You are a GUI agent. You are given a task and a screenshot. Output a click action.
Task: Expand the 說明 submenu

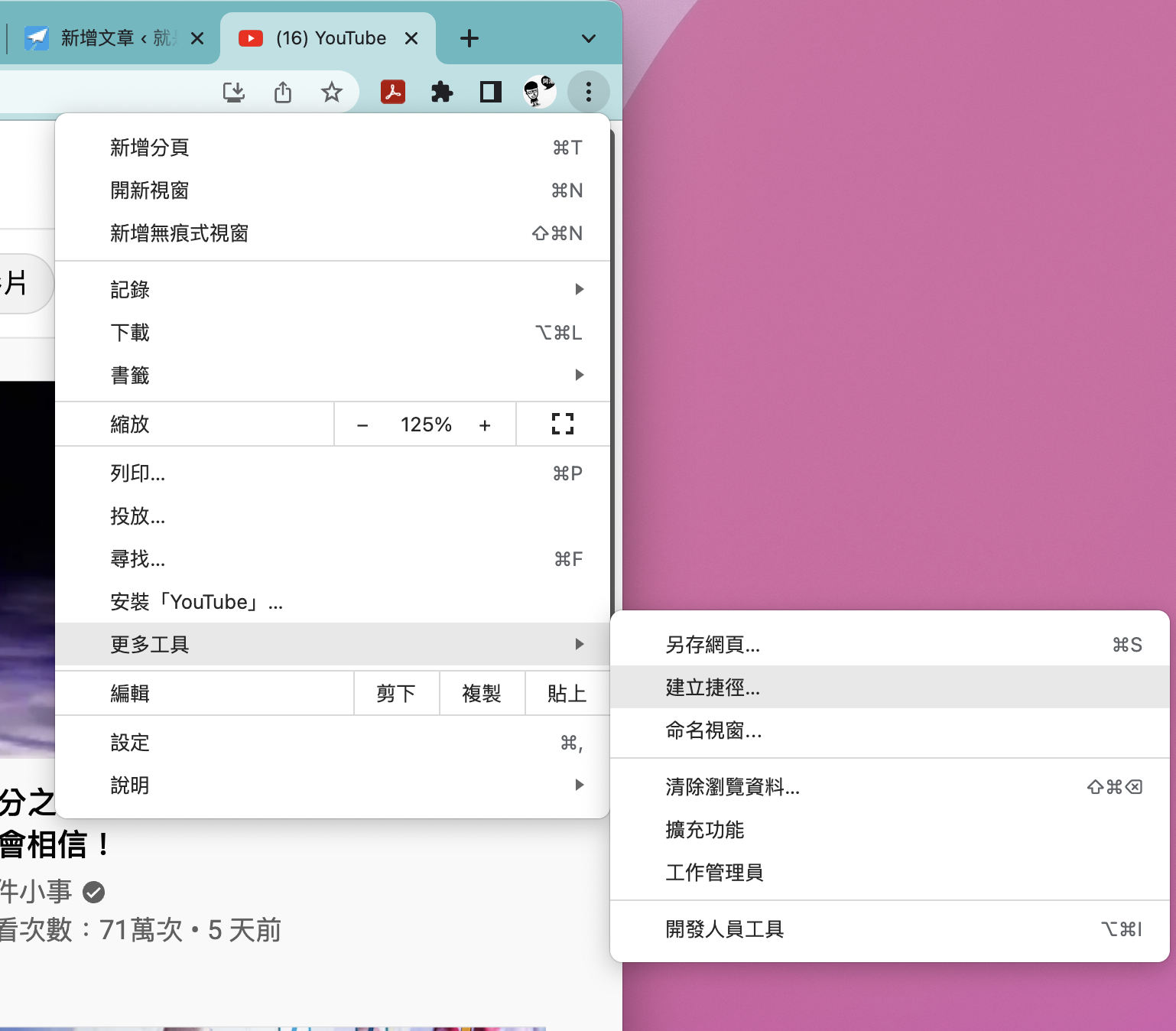(x=333, y=785)
